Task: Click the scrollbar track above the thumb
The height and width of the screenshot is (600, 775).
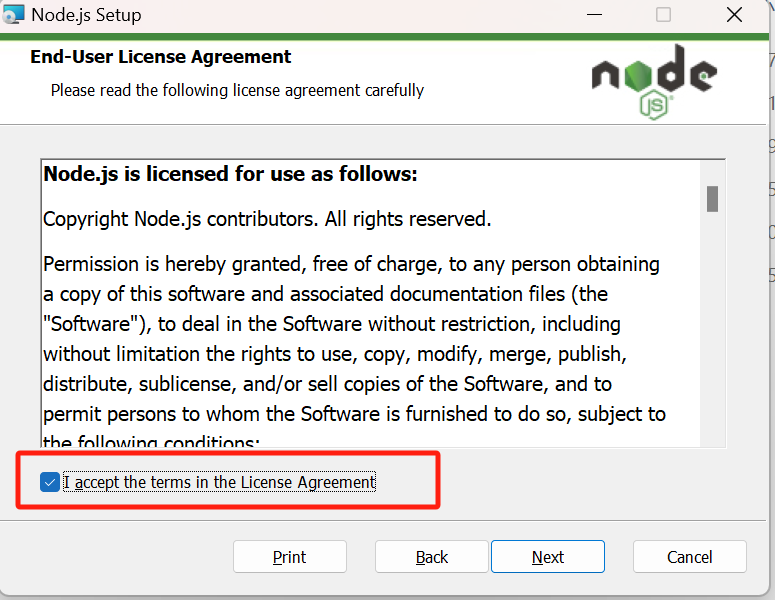Action: point(712,173)
